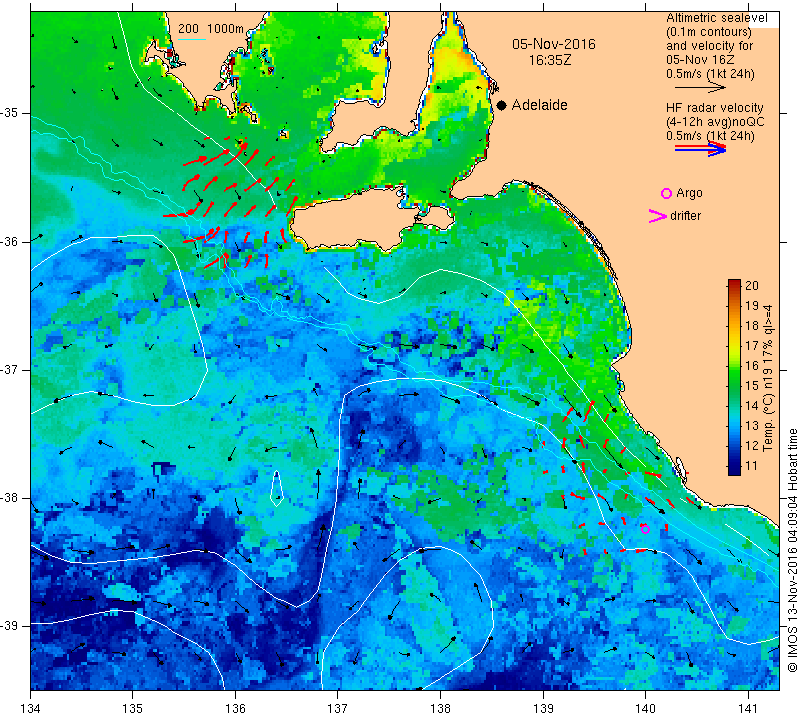Click the Argo legend label
Viewport: 800px width, 720px height.
pyautogui.click(x=689, y=193)
